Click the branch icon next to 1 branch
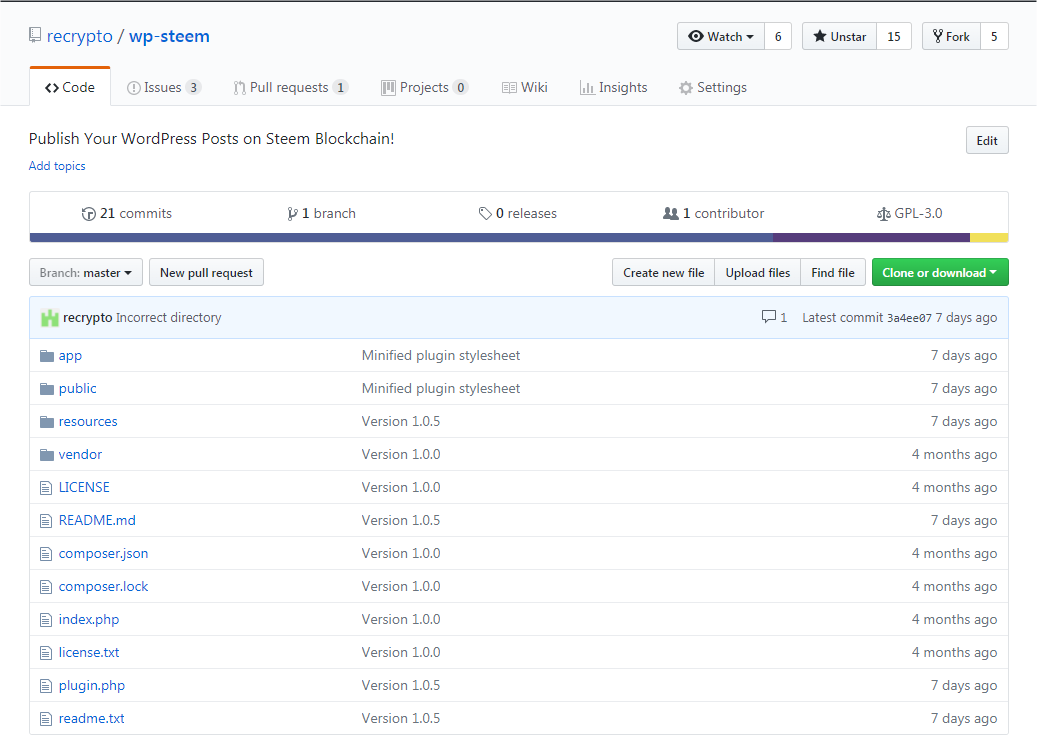 coord(292,214)
